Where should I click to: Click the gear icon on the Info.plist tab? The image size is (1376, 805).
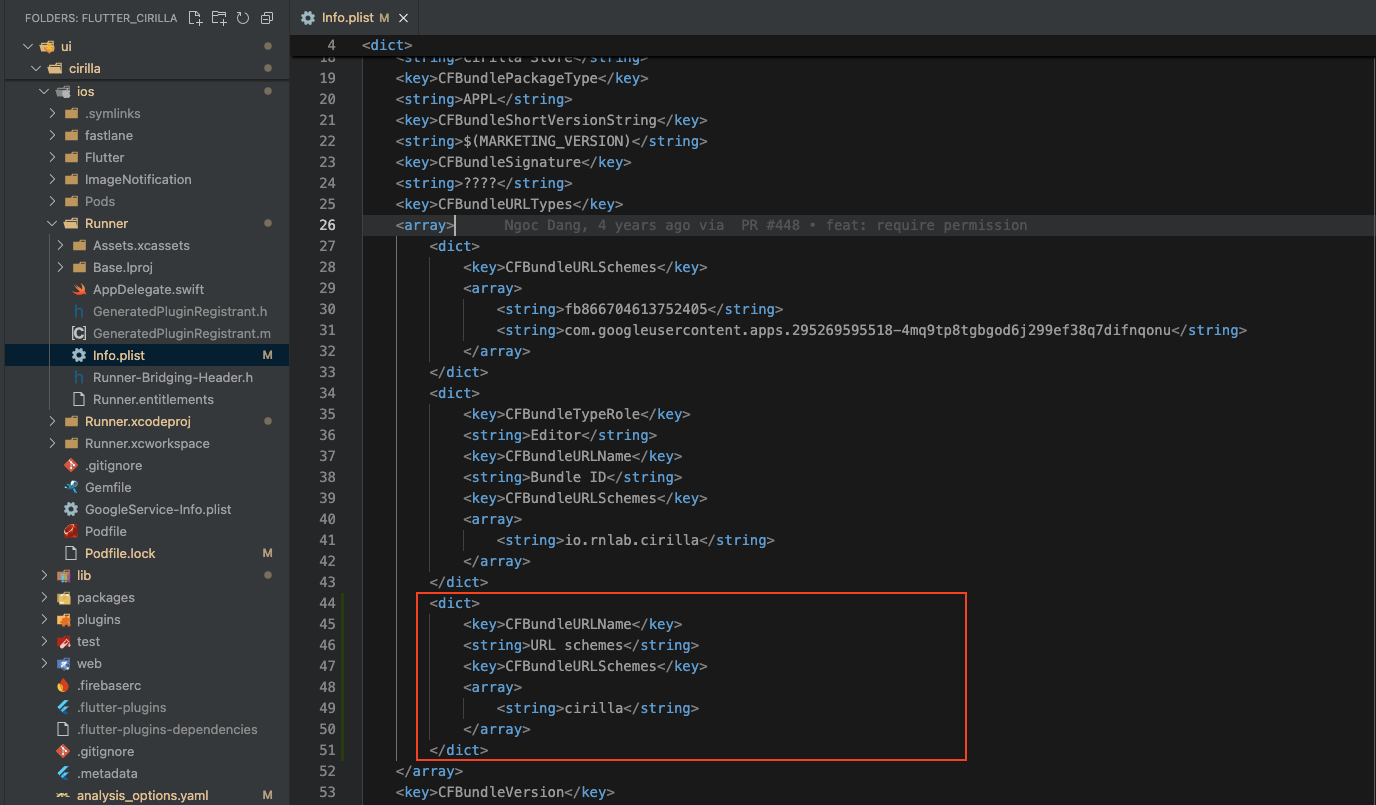308,18
